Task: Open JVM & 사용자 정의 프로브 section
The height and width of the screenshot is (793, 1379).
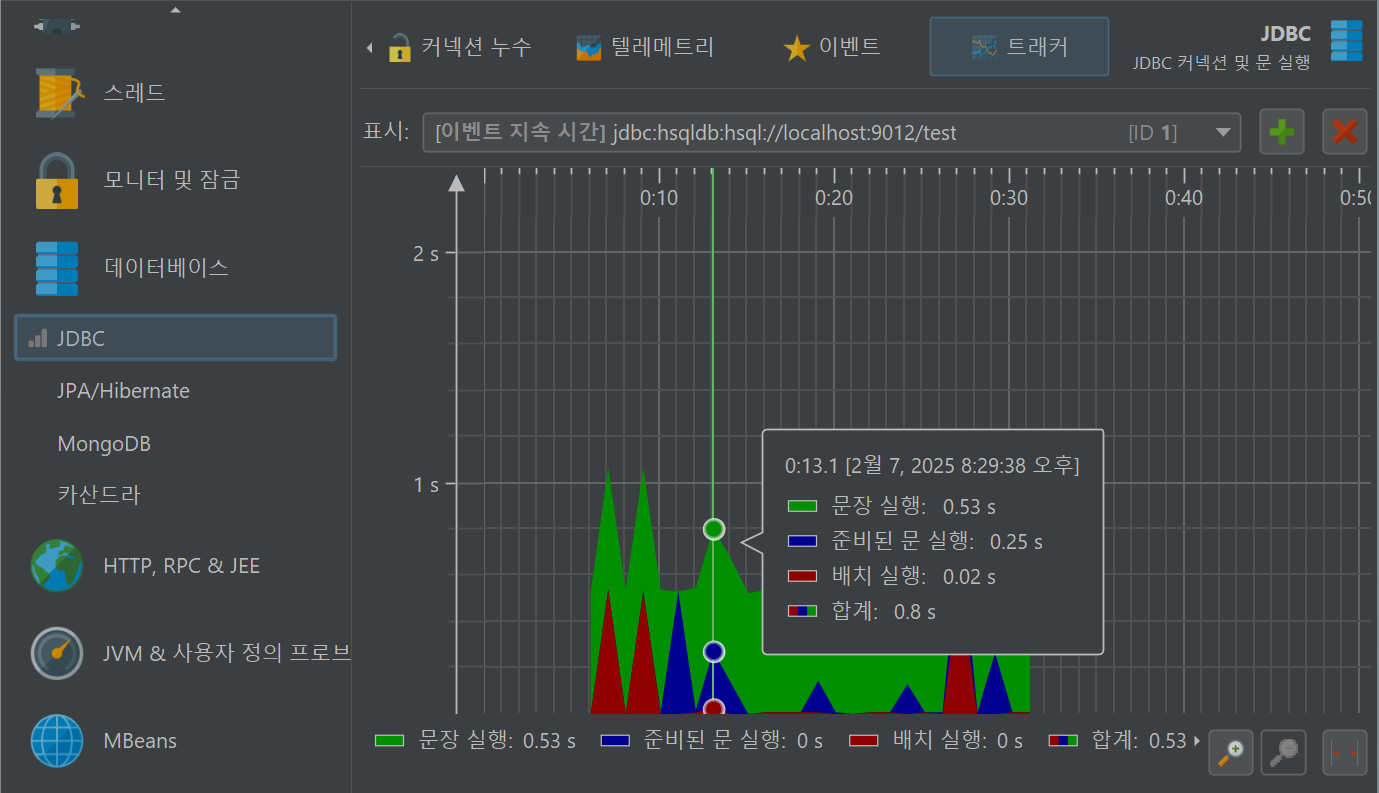Action: [x=190, y=654]
